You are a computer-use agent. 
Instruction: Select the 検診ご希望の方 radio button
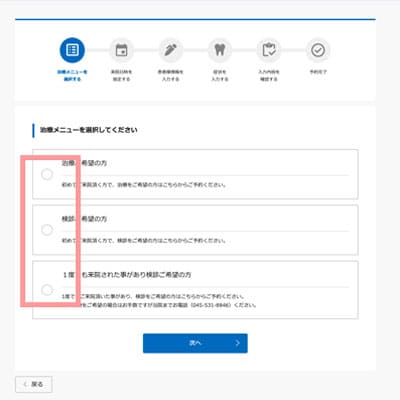click(x=47, y=230)
